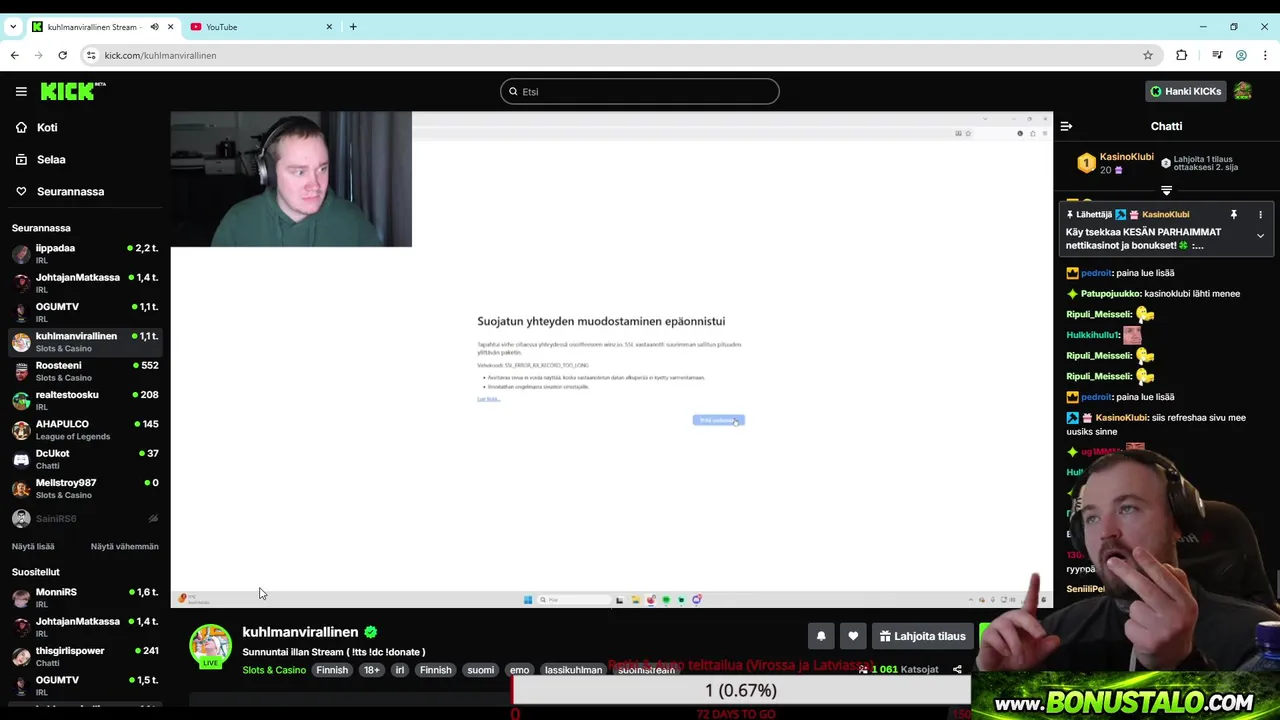The width and height of the screenshot is (1280, 720).
Task: Open pinned message three-dot options
Action: point(1260,214)
